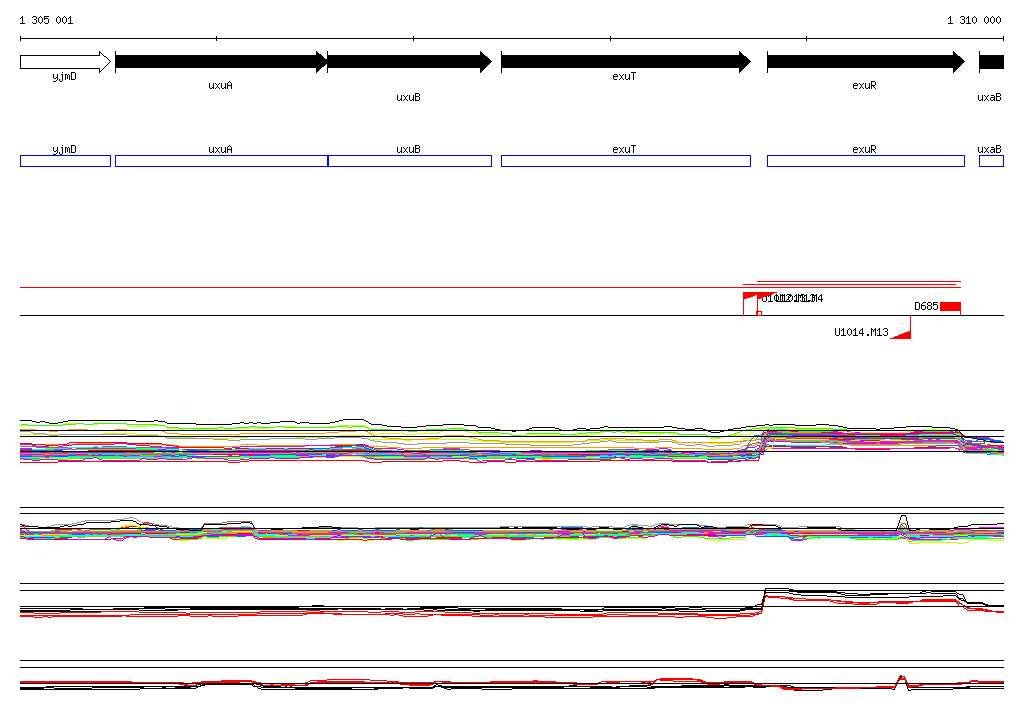This screenshot has width=1024, height=714.
Task: Click the end coordinate 1 310 000
Action: [974, 20]
